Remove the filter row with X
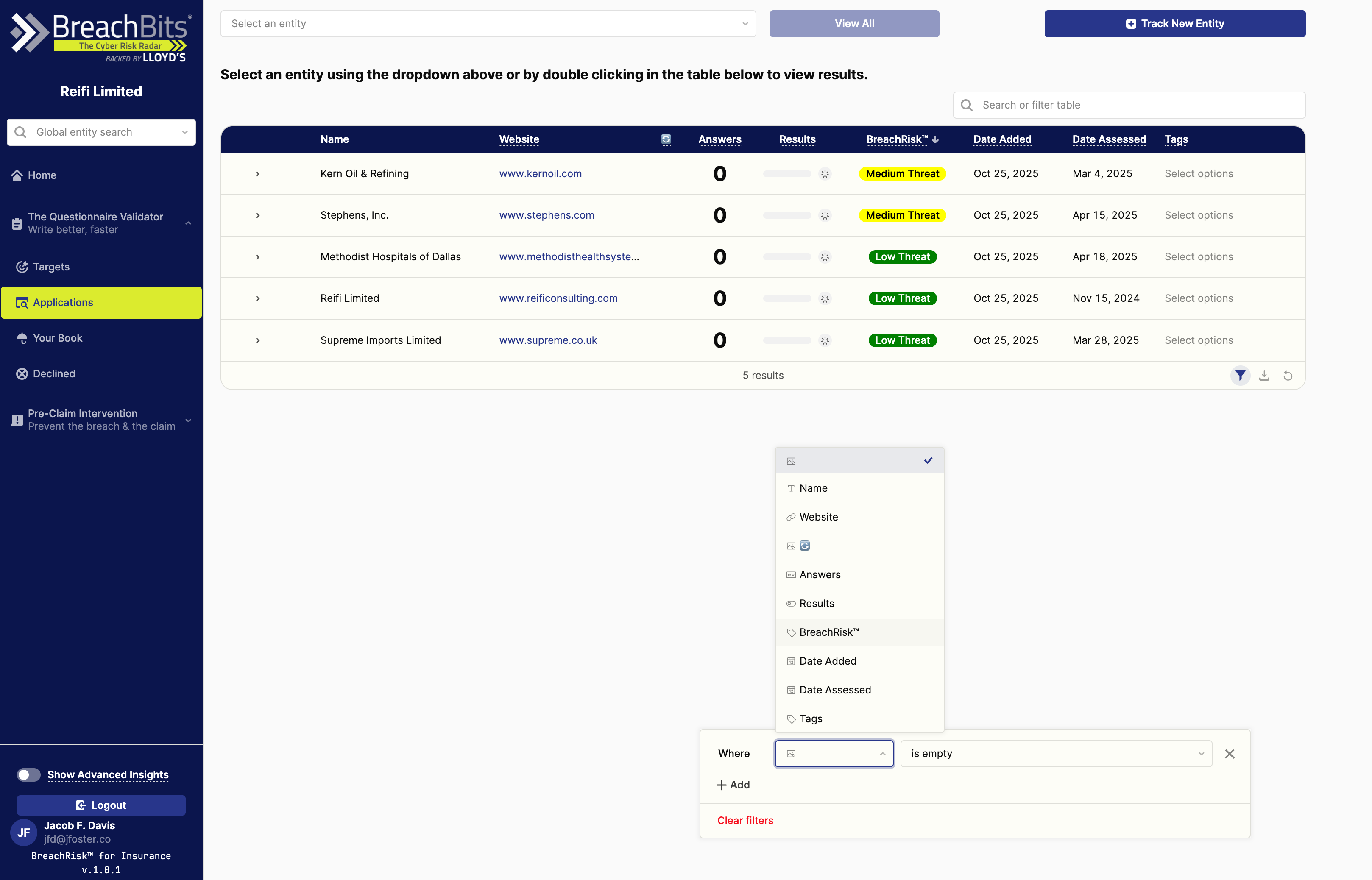This screenshot has width=1372, height=880. point(1230,754)
